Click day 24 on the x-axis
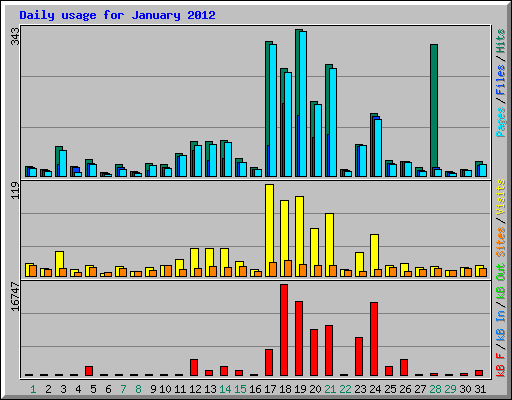The width and height of the screenshot is (512, 400). 375,389
